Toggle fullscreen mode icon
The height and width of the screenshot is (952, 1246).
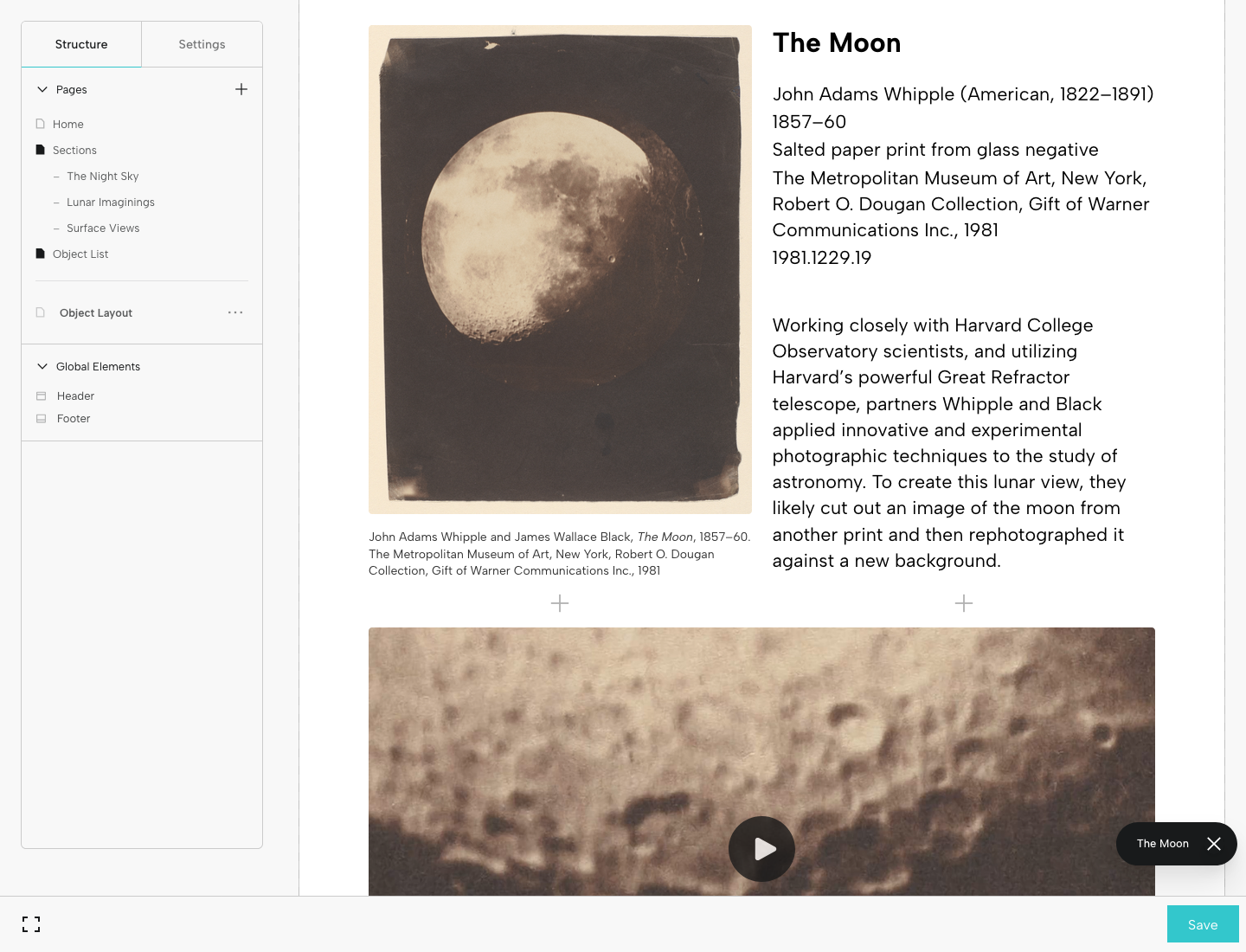(x=31, y=924)
